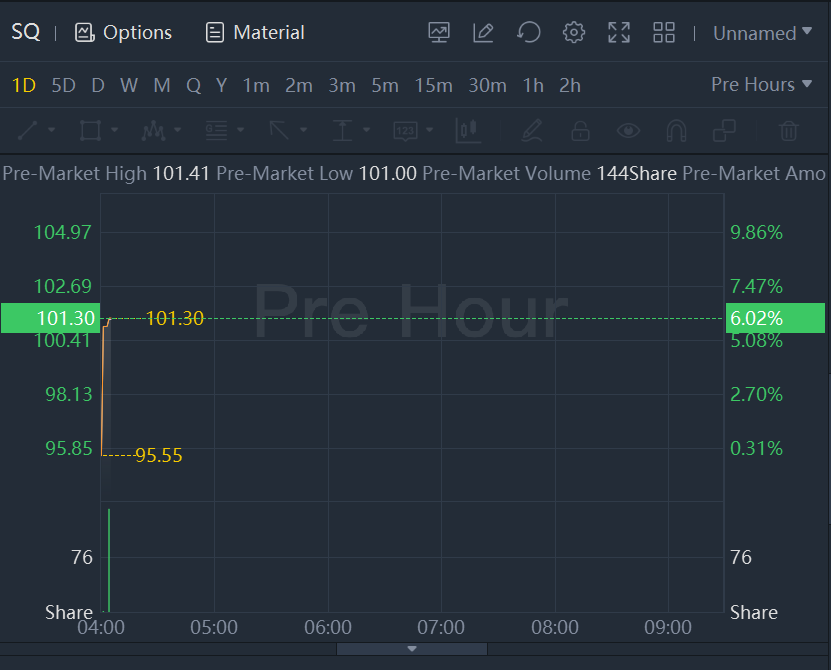Click the Material button
The width and height of the screenshot is (831, 670).
click(255, 33)
